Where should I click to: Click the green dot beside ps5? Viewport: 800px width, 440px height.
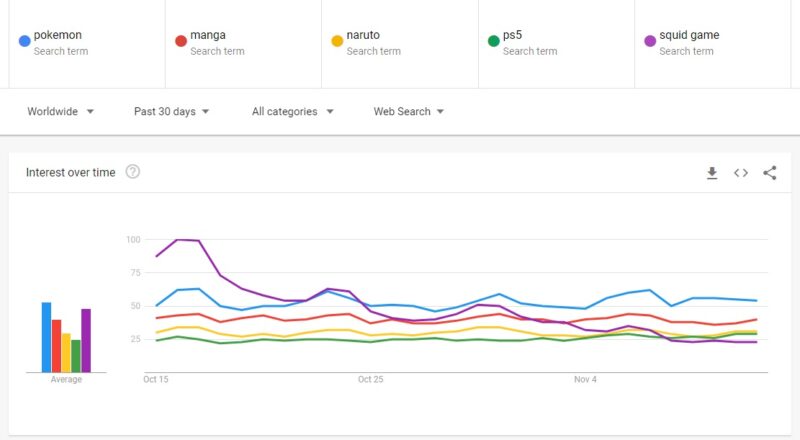point(493,41)
